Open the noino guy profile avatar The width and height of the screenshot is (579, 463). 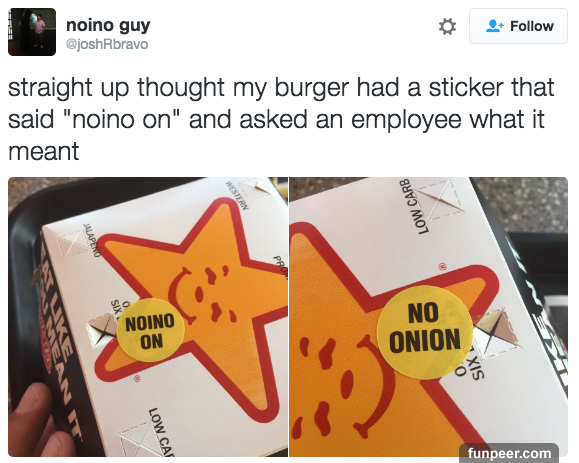pyautogui.click(x=32, y=32)
